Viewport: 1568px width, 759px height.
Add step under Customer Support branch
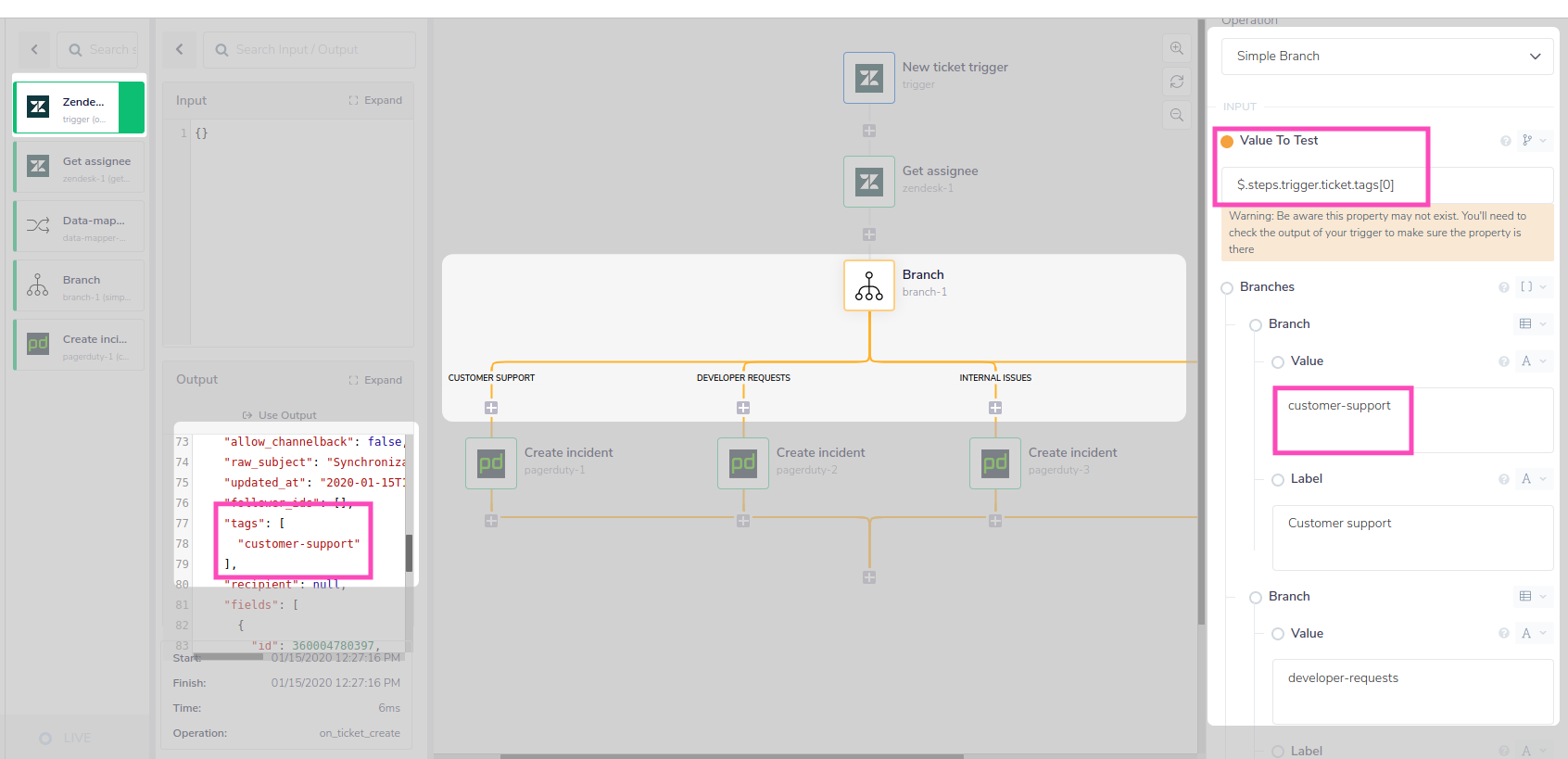tap(491, 408)
